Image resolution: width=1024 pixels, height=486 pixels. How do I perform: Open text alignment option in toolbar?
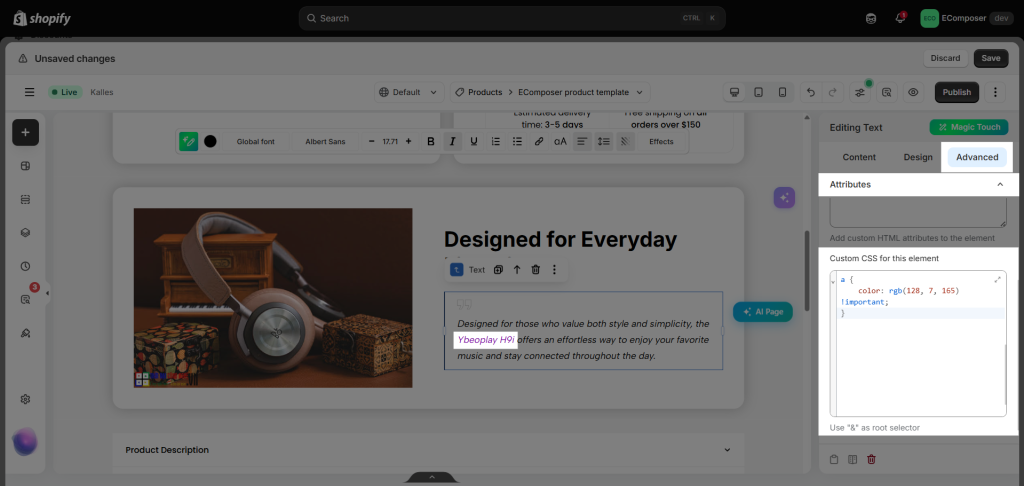pyautogui.click(x=582, y=141)
